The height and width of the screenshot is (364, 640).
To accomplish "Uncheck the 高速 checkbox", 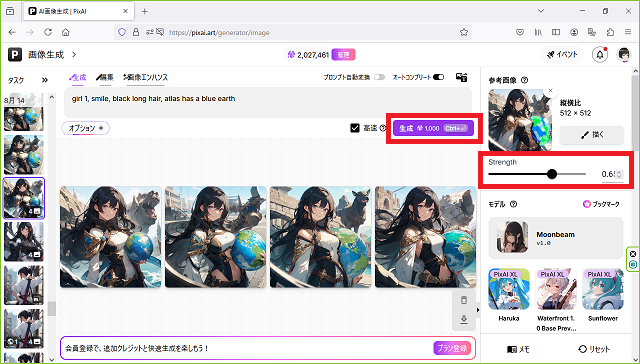I will pos(355,128).
